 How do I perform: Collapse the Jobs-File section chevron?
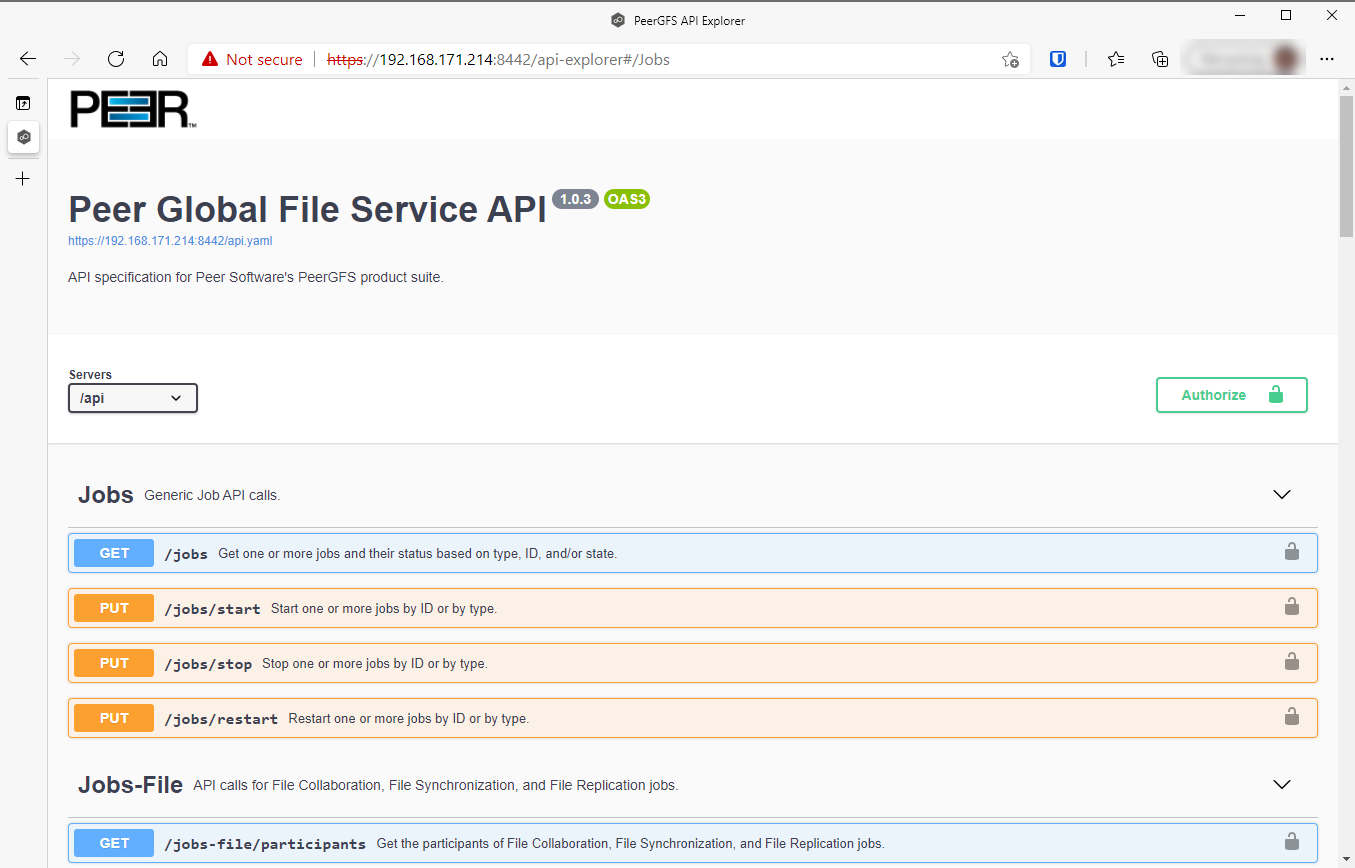pyautogui.click(x=1281, y=785)
